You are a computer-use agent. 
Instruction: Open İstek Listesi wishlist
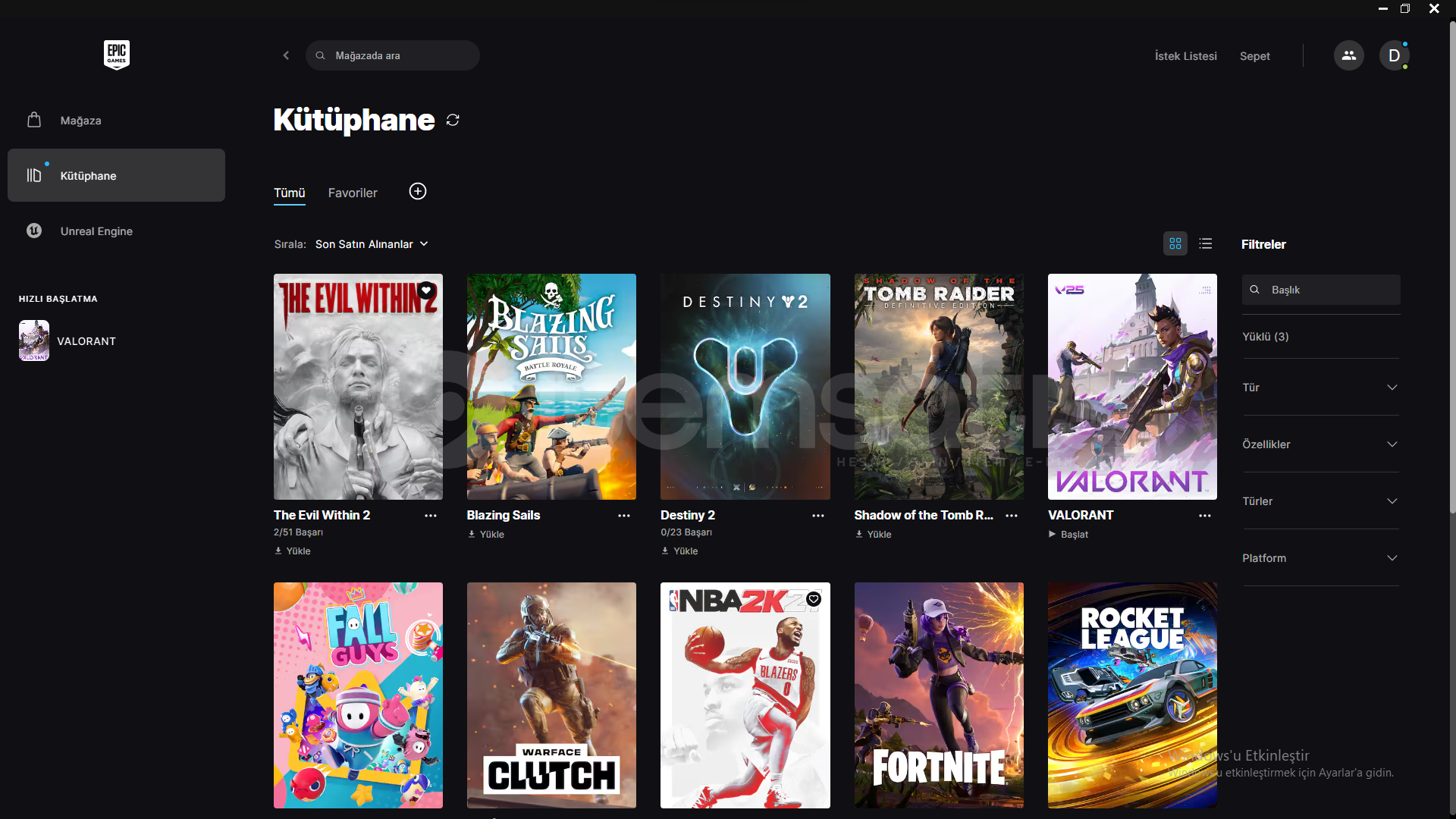tap(1185, 56)
